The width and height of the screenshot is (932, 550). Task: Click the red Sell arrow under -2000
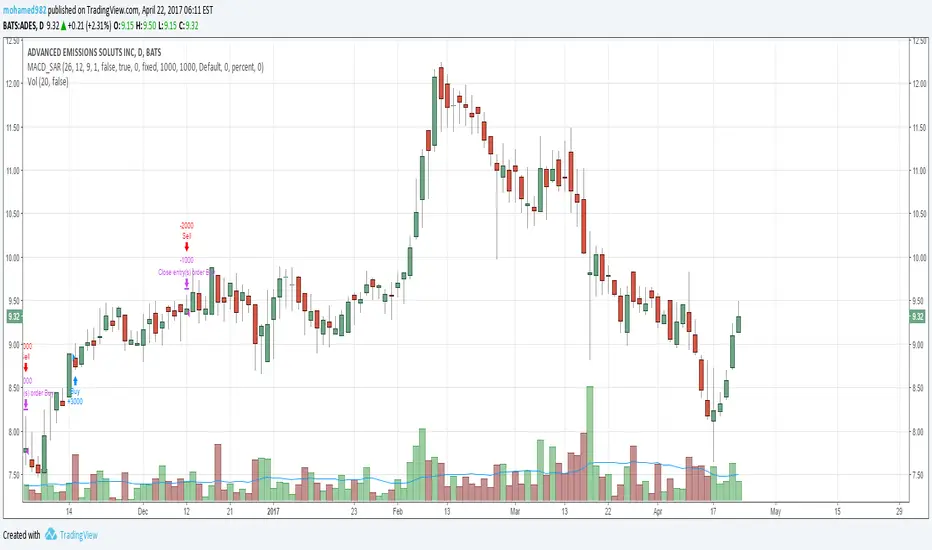[187, 247]
